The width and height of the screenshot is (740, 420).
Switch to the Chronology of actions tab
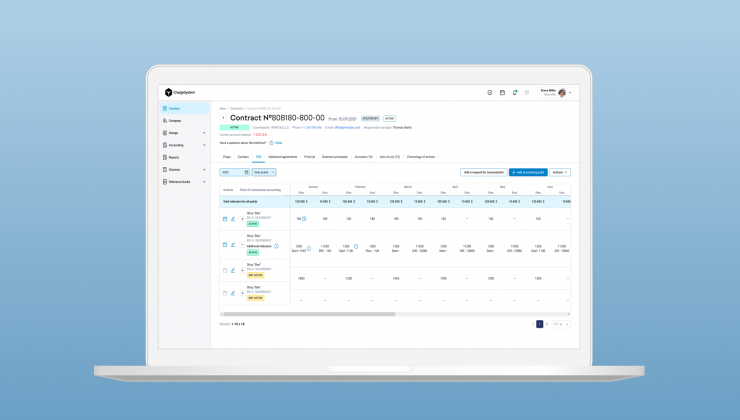pos(421,157)
